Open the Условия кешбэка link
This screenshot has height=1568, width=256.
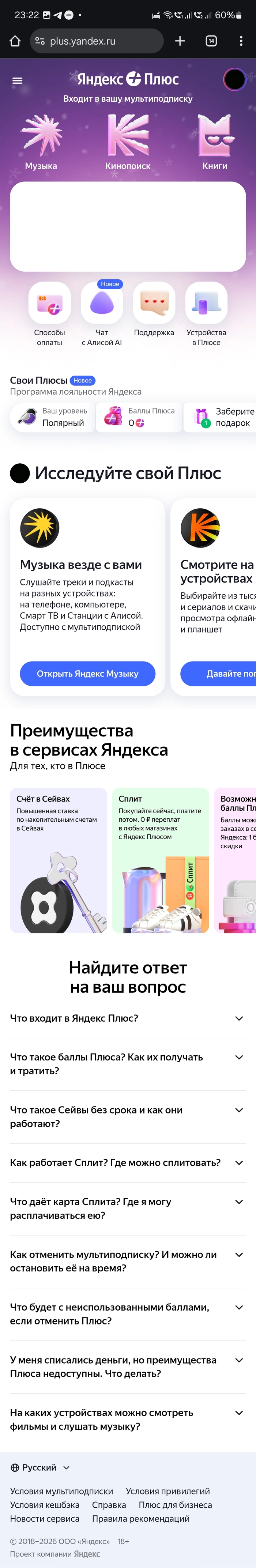(44, 1505)
